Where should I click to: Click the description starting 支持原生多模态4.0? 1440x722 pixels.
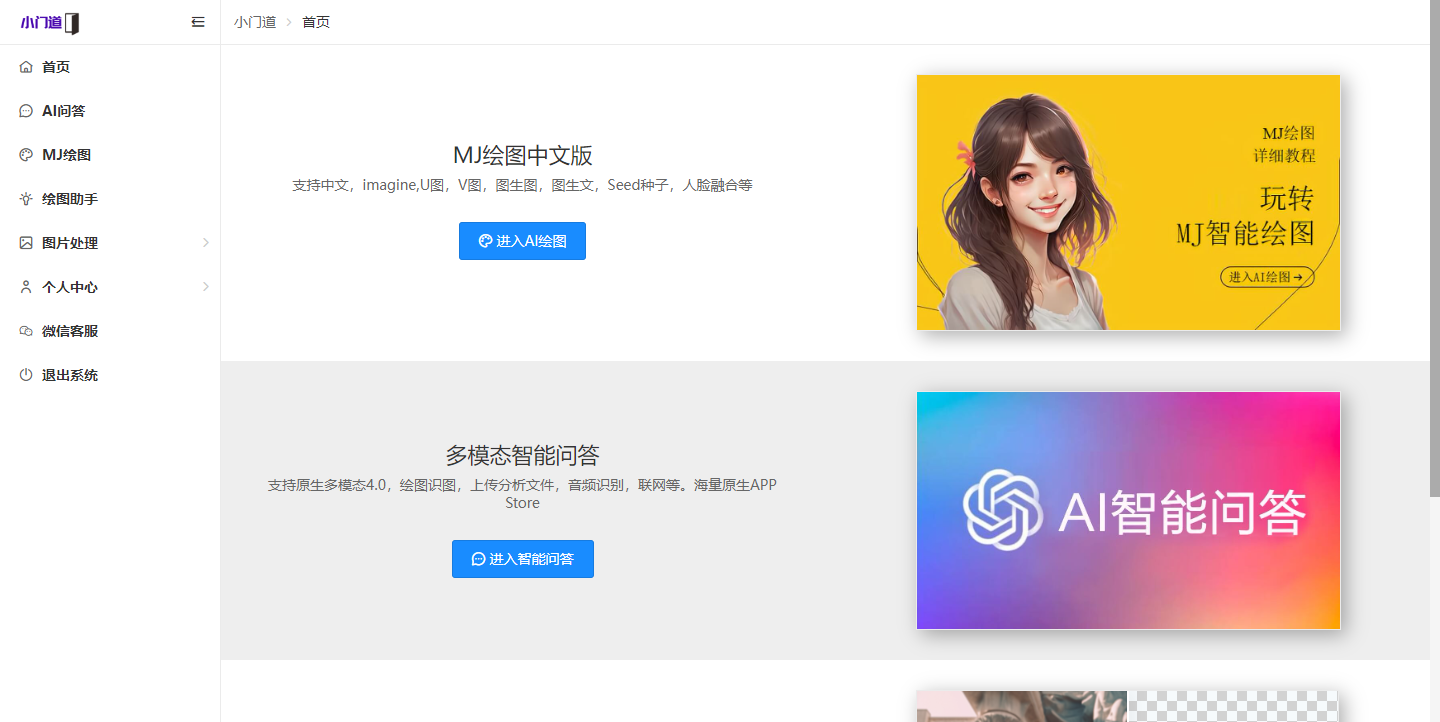522,494
